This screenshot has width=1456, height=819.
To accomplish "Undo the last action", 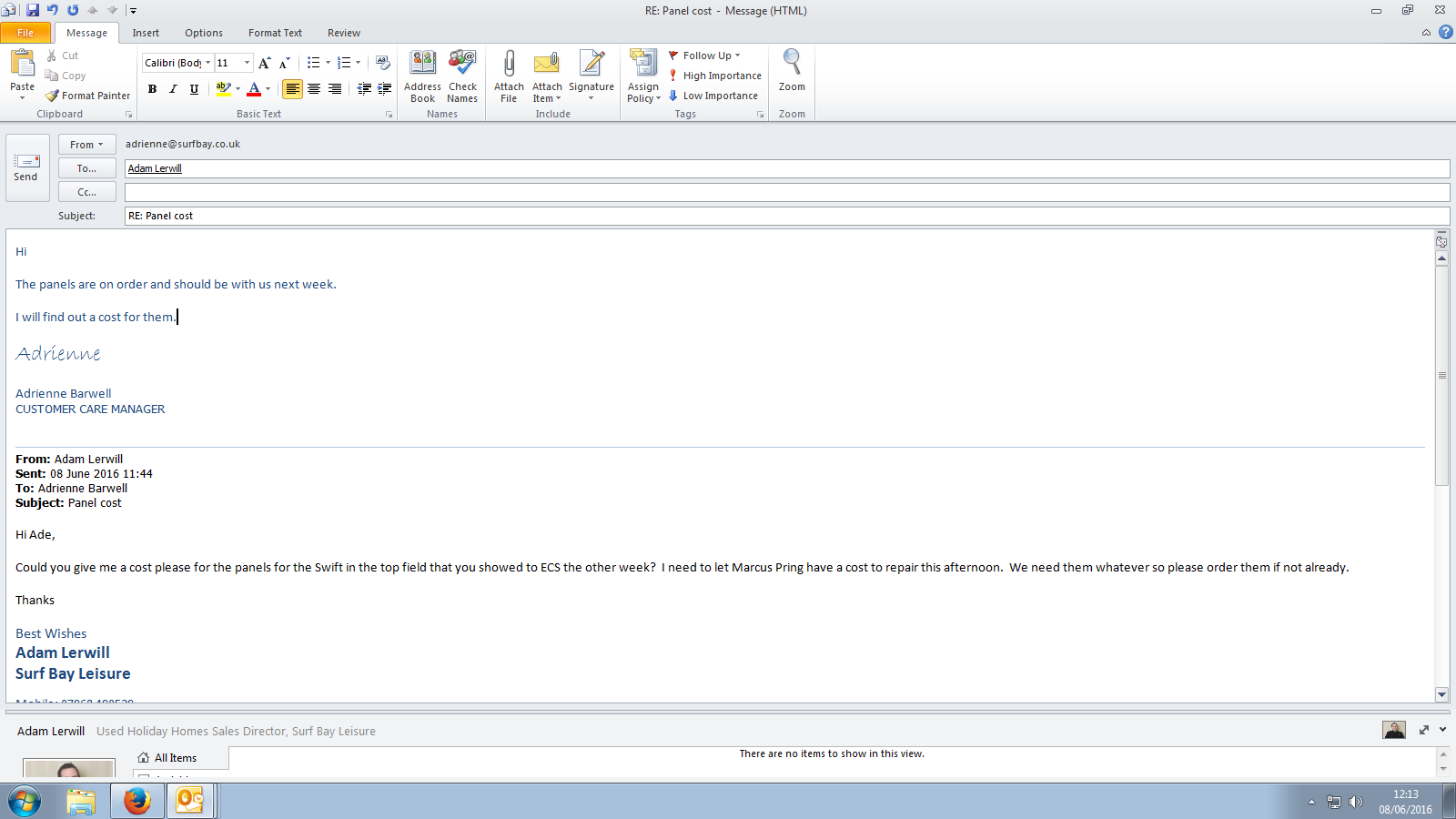I will click(53, 10).
